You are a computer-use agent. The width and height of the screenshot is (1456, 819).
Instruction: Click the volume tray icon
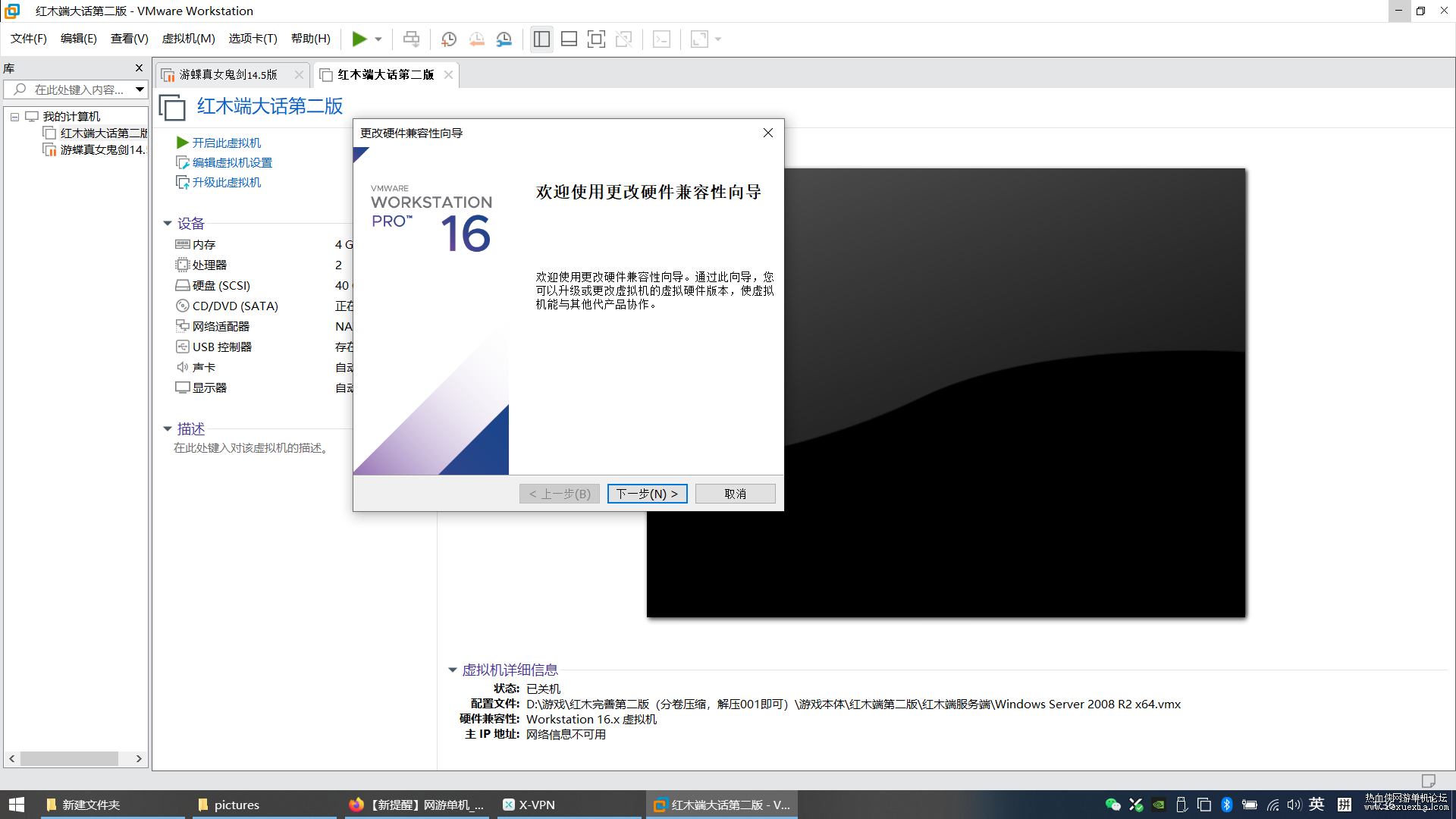tap(1294, 805)
